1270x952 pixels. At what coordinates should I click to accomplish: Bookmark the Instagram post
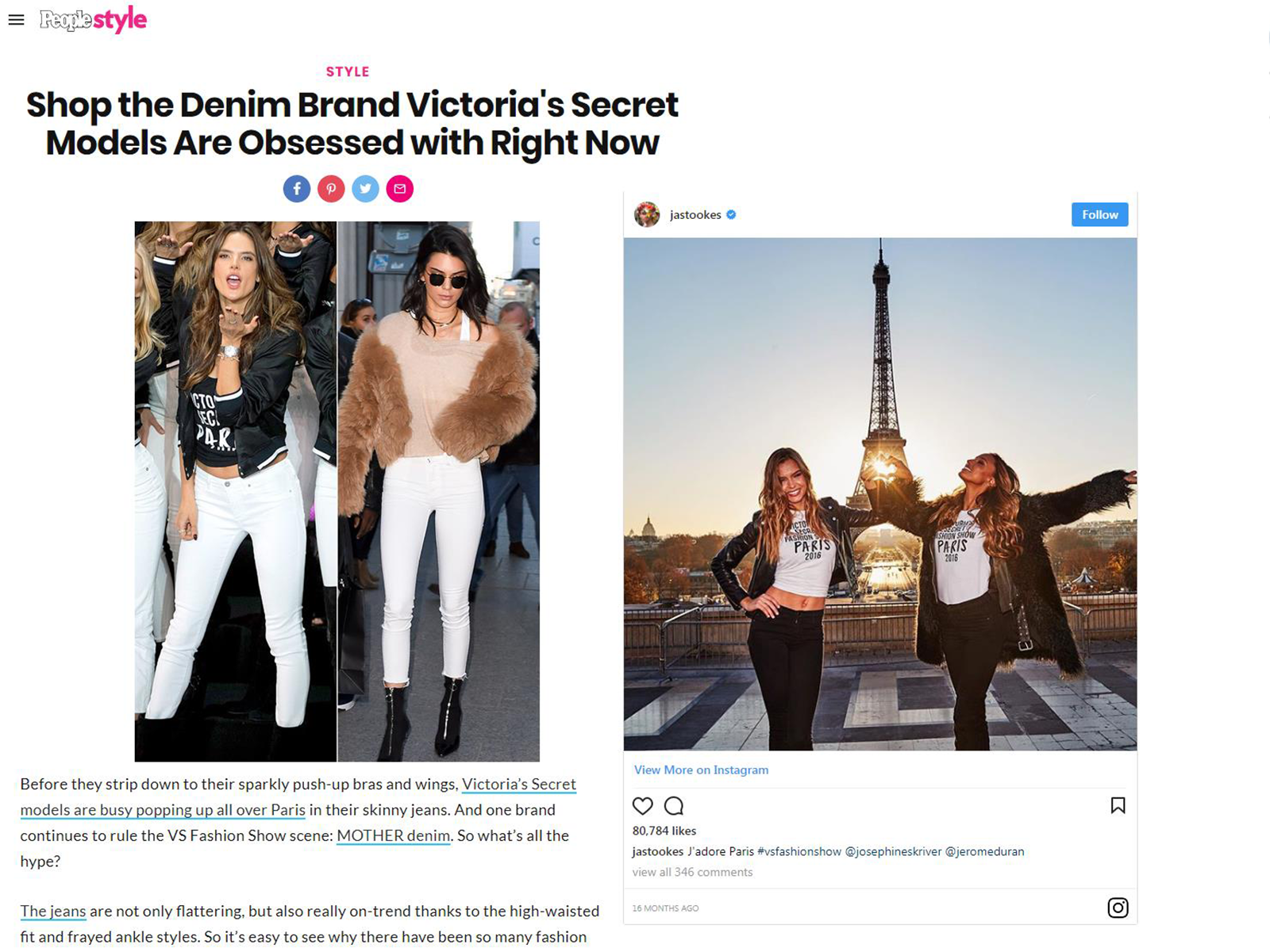point(1118,805)
